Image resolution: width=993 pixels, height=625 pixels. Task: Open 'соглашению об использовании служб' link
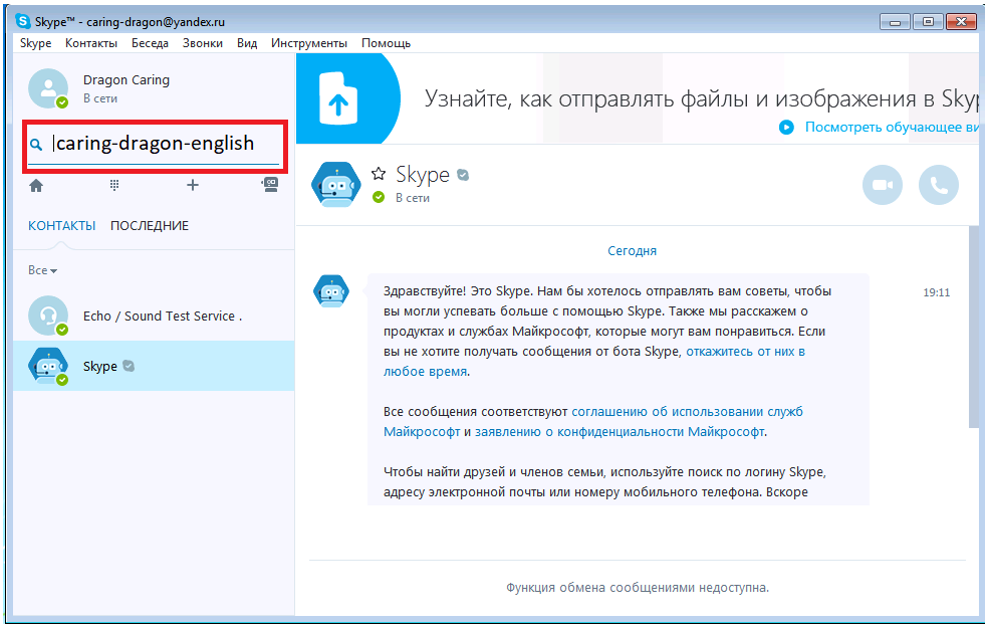click(687, 412)
